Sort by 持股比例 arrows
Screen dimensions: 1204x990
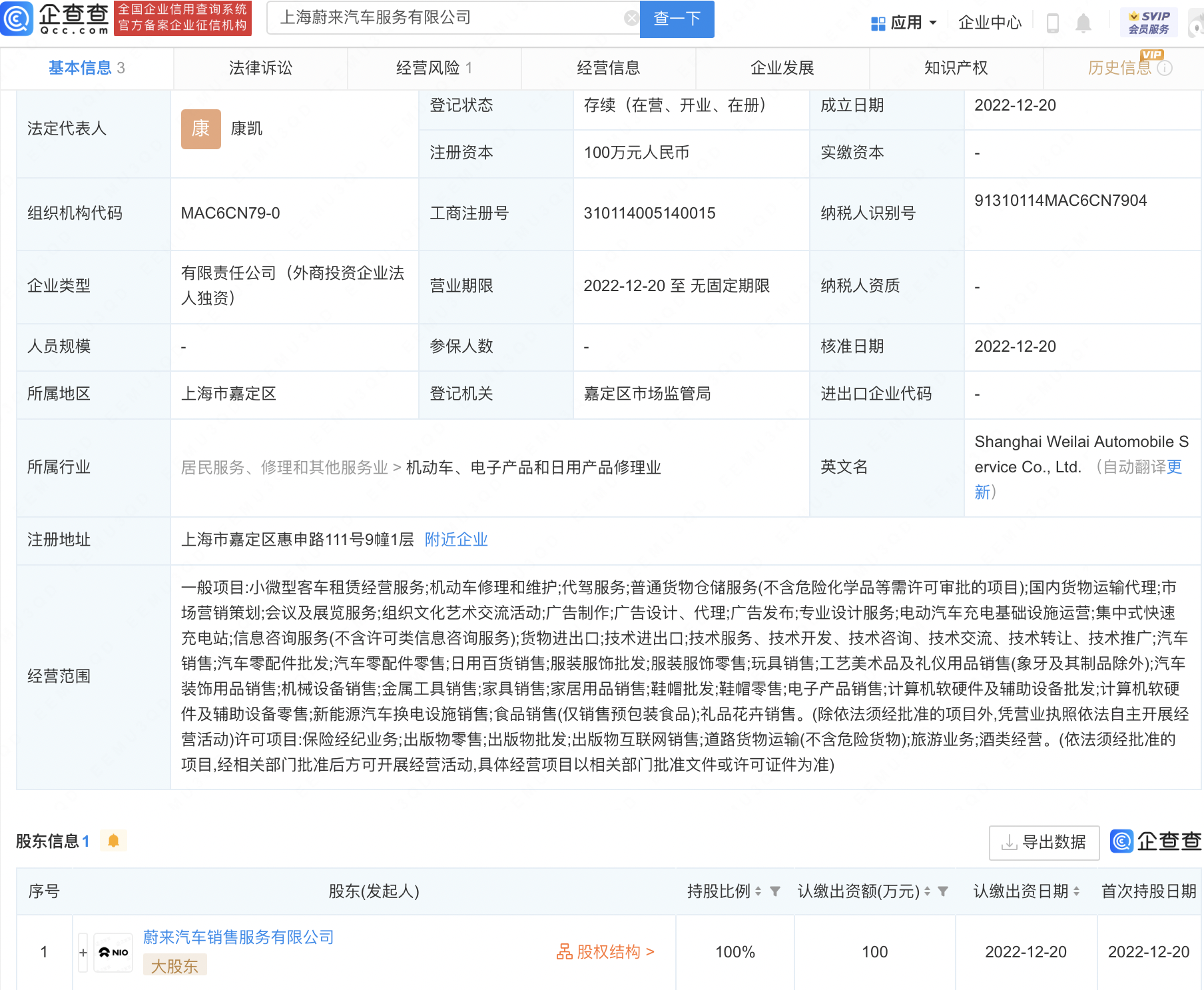[758, 891]
